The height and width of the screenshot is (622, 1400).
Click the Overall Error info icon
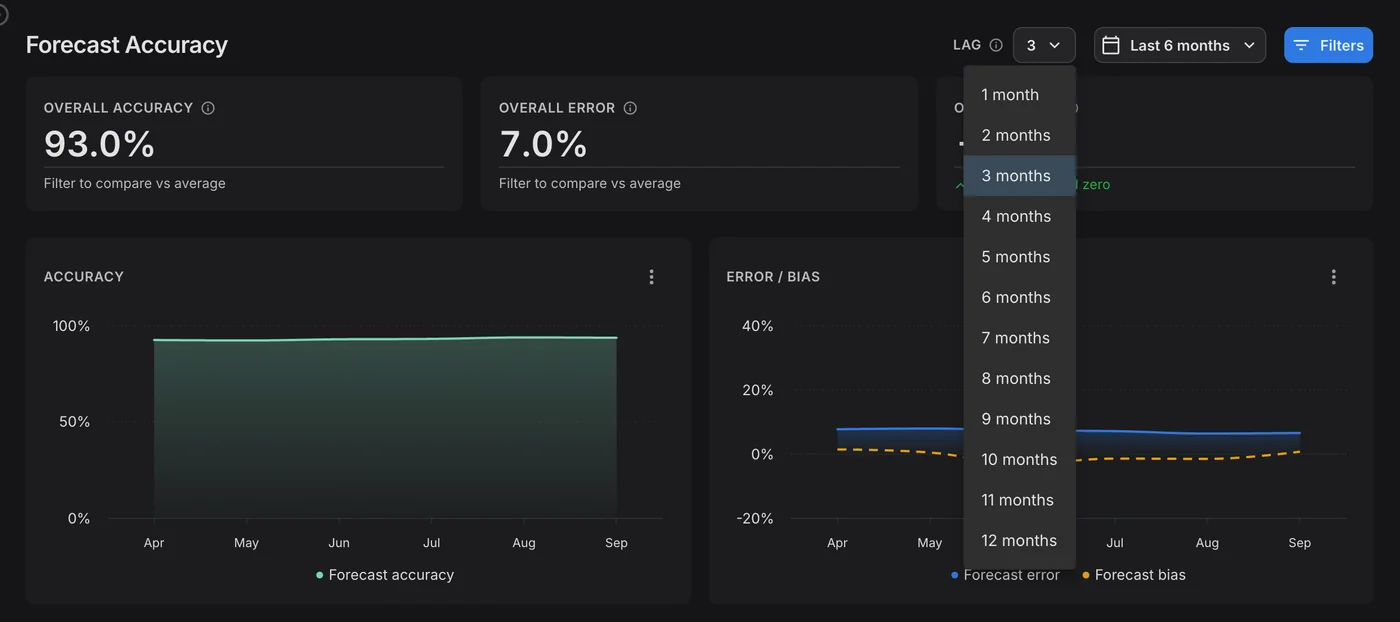coord(630,108)
